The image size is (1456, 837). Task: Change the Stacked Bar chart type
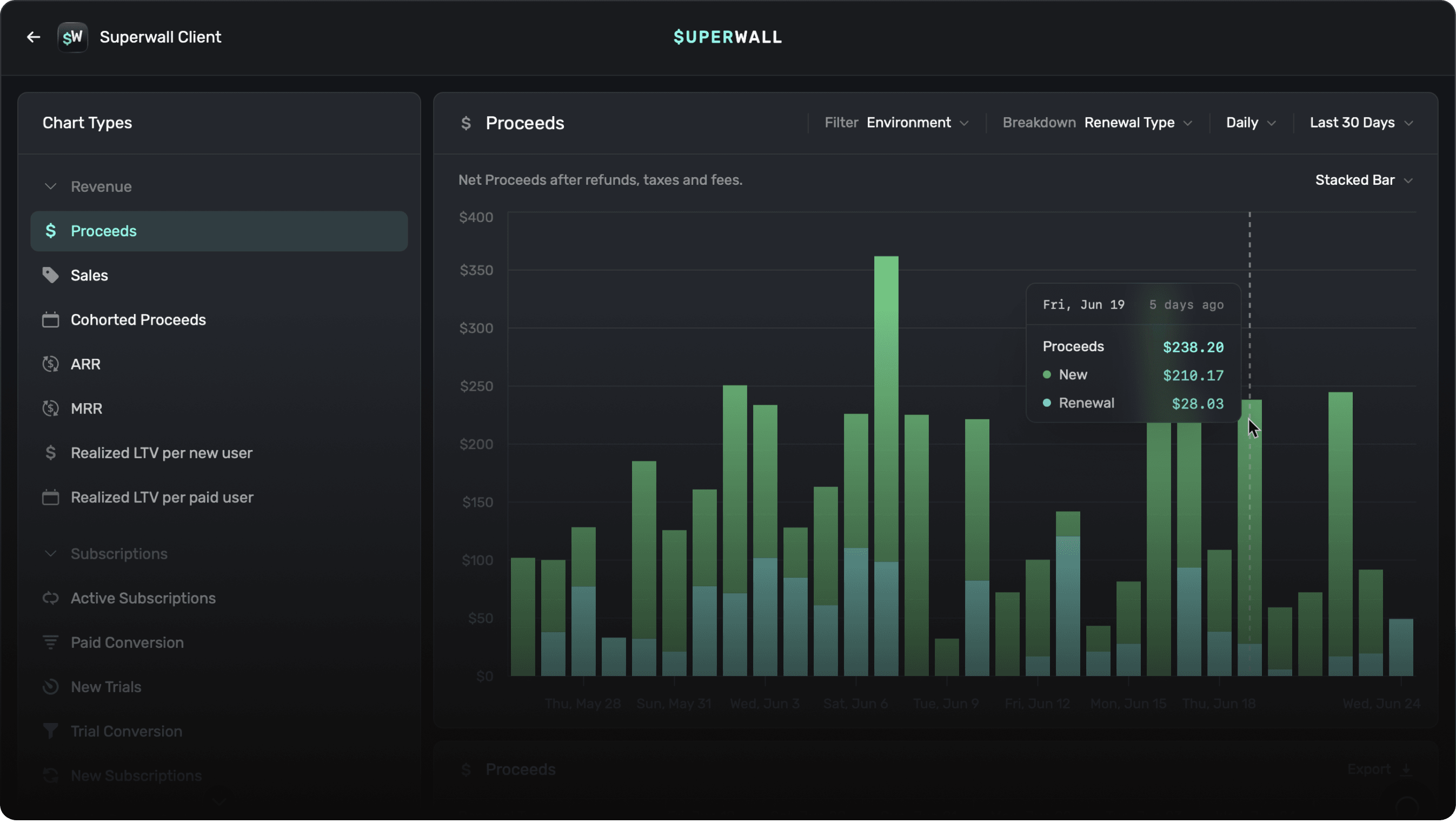pos(1364,180)
